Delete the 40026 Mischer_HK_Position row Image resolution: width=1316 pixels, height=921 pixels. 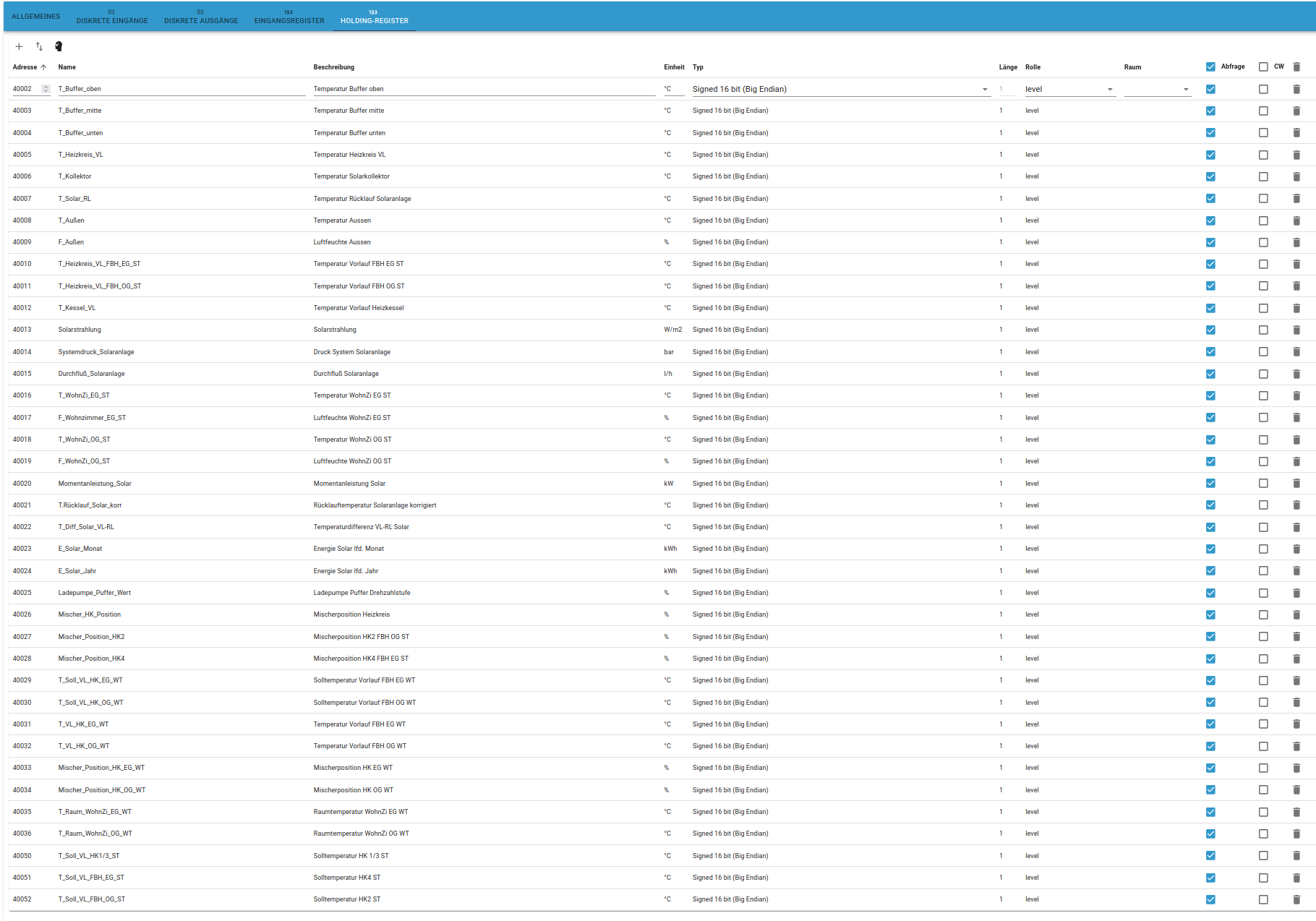point(1296,615)
